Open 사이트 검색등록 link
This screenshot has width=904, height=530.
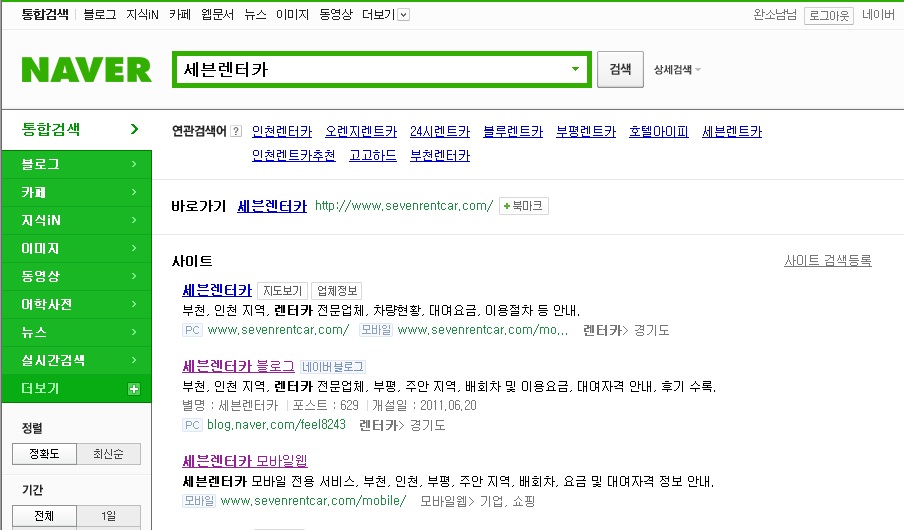click(828, 261)
